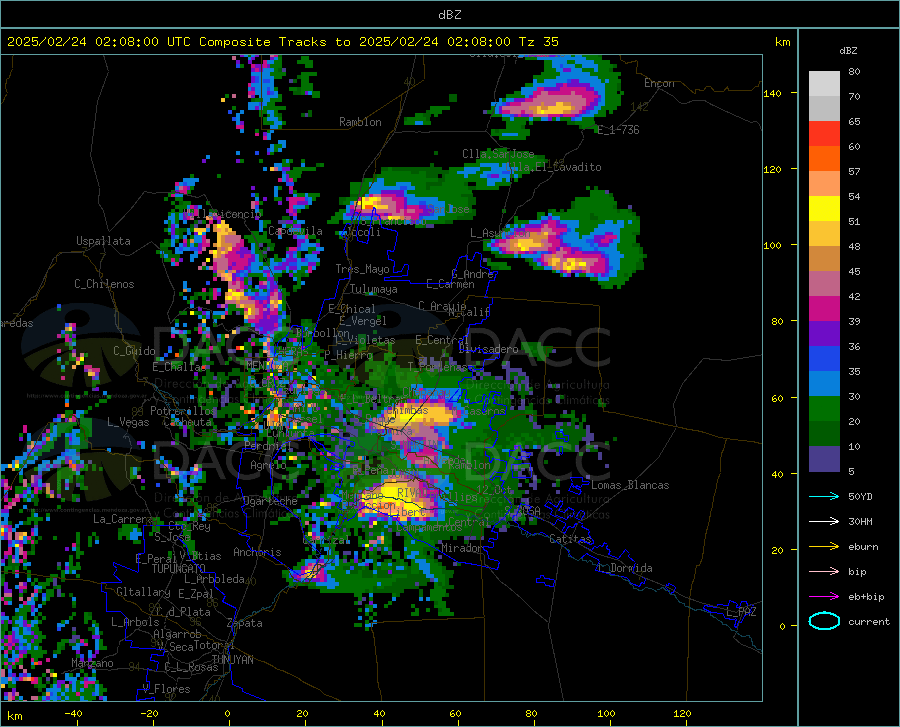
Task: Click the dBZ title at the top
Action: (x=449, y=15)
